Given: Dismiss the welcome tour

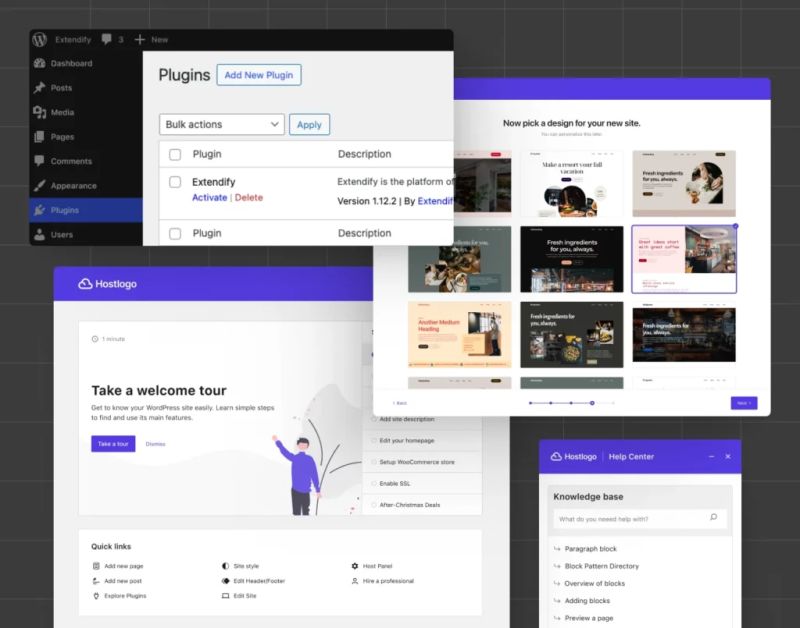Looking at the screenshot, I should (156, 444).
